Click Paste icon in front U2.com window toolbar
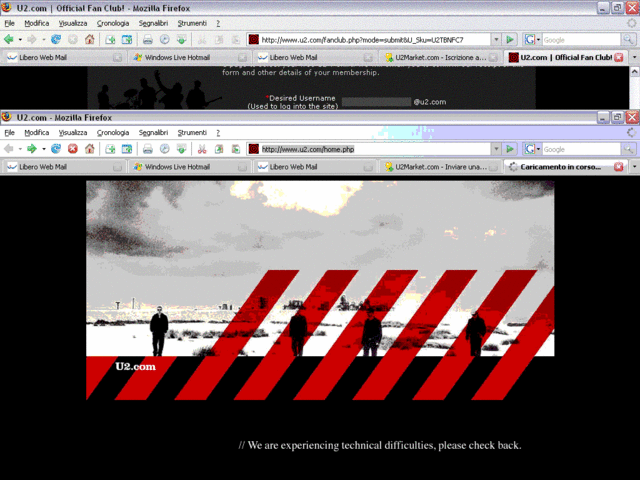Viewport: 640px width, 480px height. pyautogui.click(x=236, y=149)
